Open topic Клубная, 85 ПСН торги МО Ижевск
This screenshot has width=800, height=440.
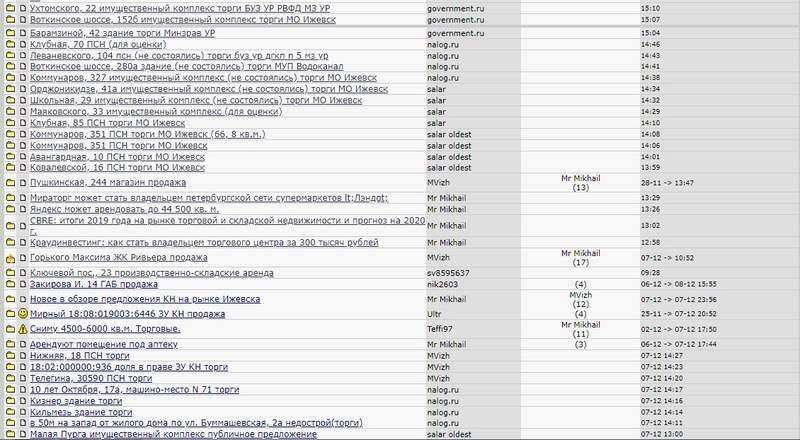pos(107,123)
